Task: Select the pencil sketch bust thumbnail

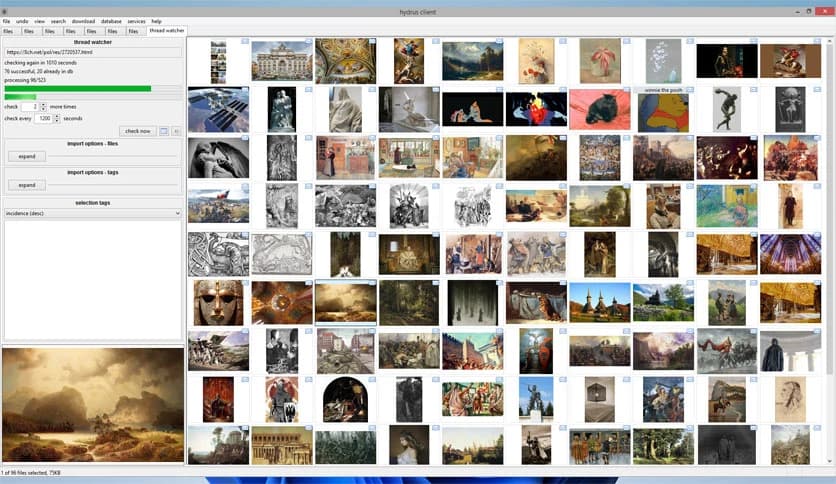Action: 790,400
